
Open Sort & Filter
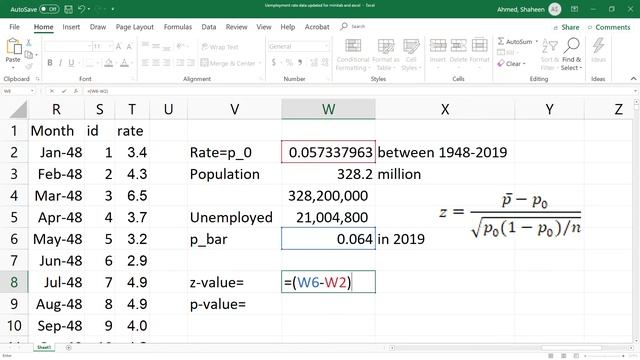coord(549,55)
